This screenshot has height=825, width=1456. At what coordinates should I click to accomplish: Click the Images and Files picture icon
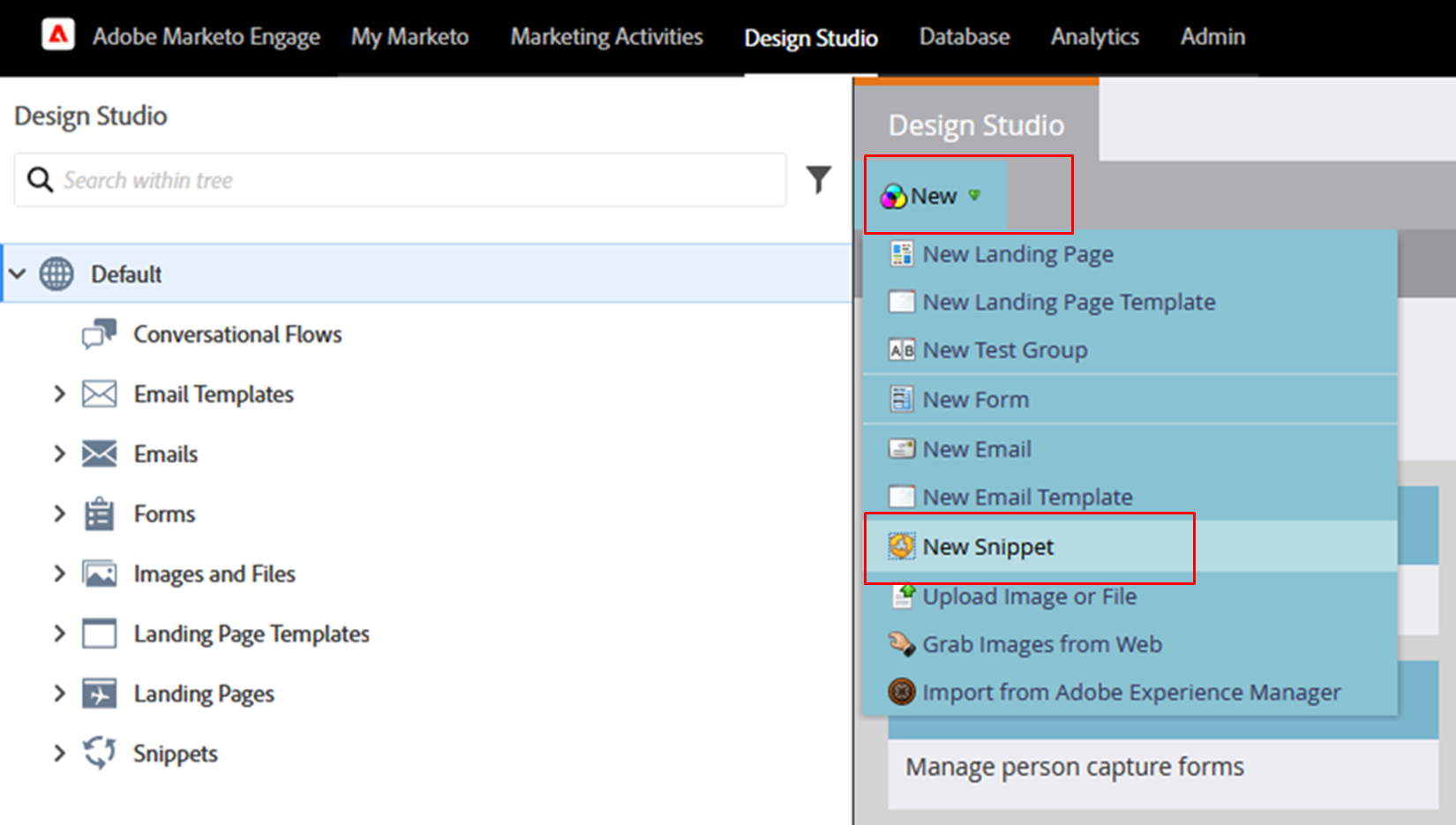coord(99,574)
